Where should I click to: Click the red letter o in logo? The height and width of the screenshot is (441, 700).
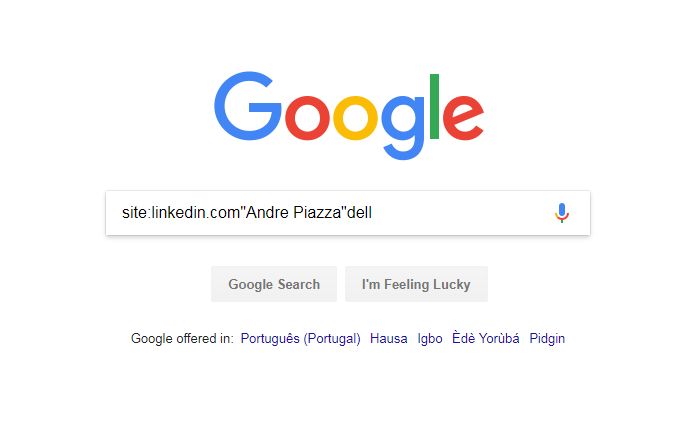point(307,118)
